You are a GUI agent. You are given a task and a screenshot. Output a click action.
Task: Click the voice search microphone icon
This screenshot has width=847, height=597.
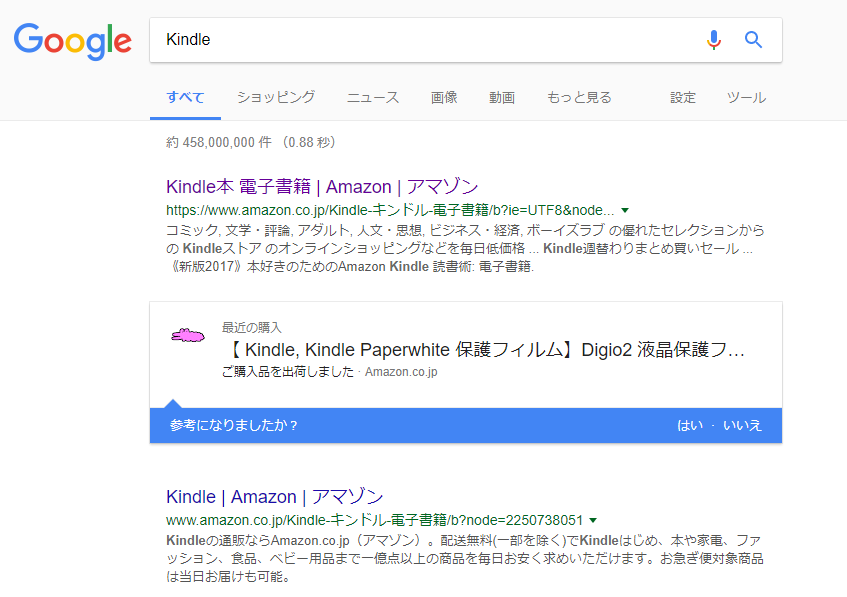[714, 40]
